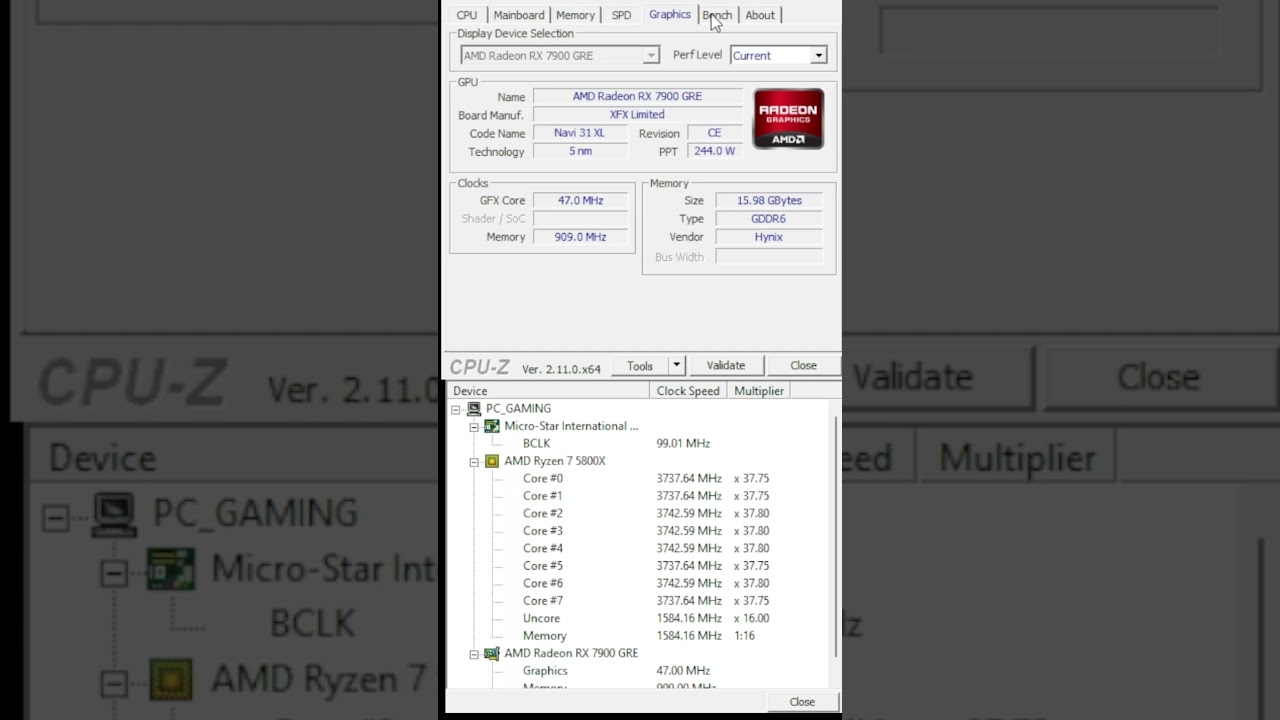Click the device tree vertical scrollbar
The image size is (1280, 720).
(836, 537)
